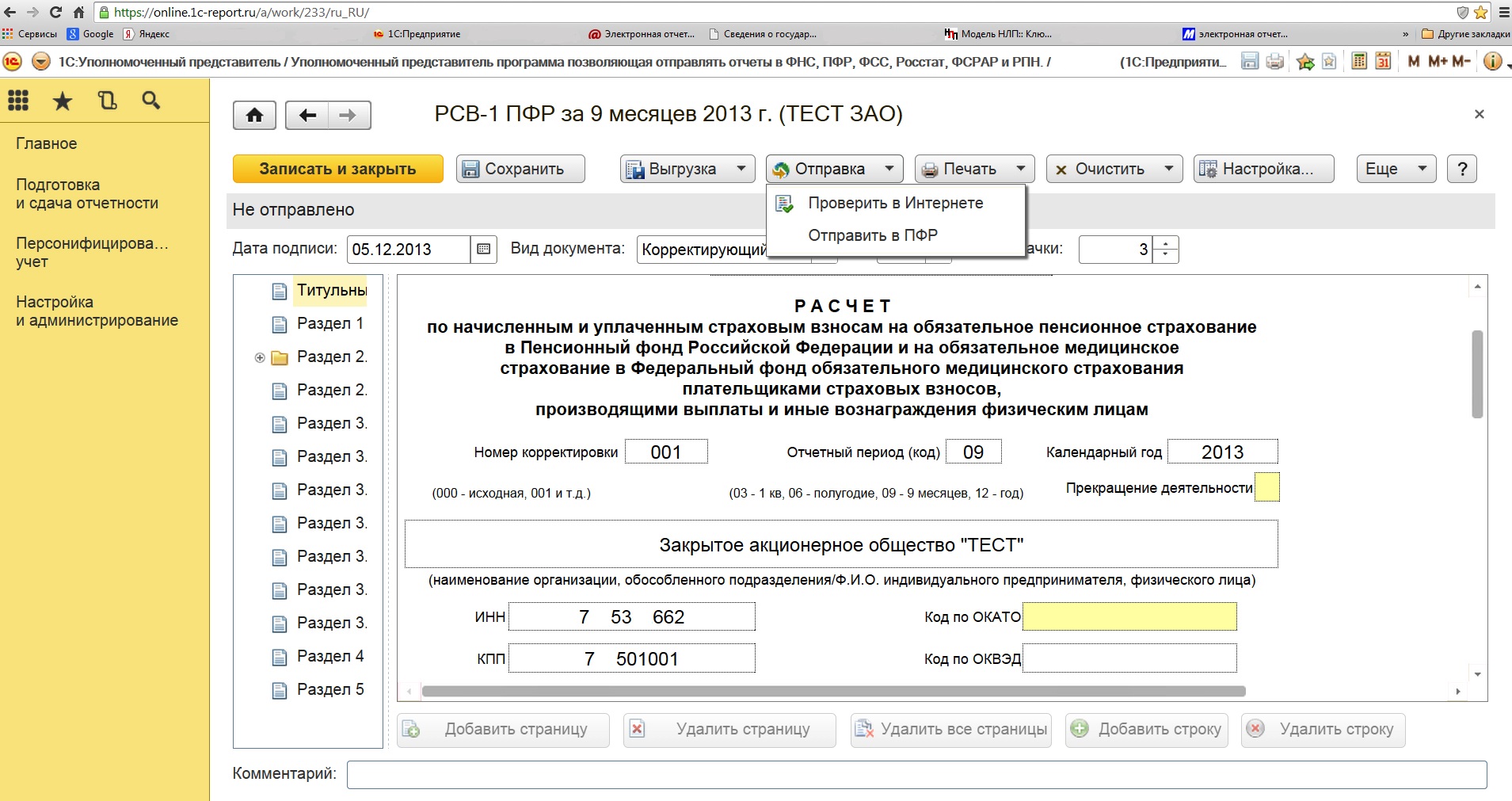Show more bookmarks with the chevron

tap(1405, 34)
